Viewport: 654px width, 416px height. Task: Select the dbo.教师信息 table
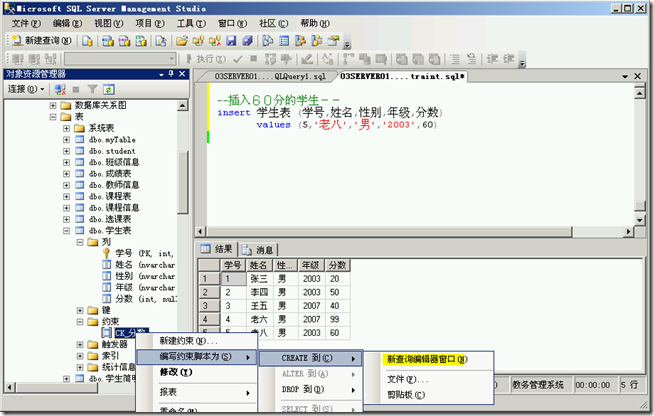pos(113,185)
